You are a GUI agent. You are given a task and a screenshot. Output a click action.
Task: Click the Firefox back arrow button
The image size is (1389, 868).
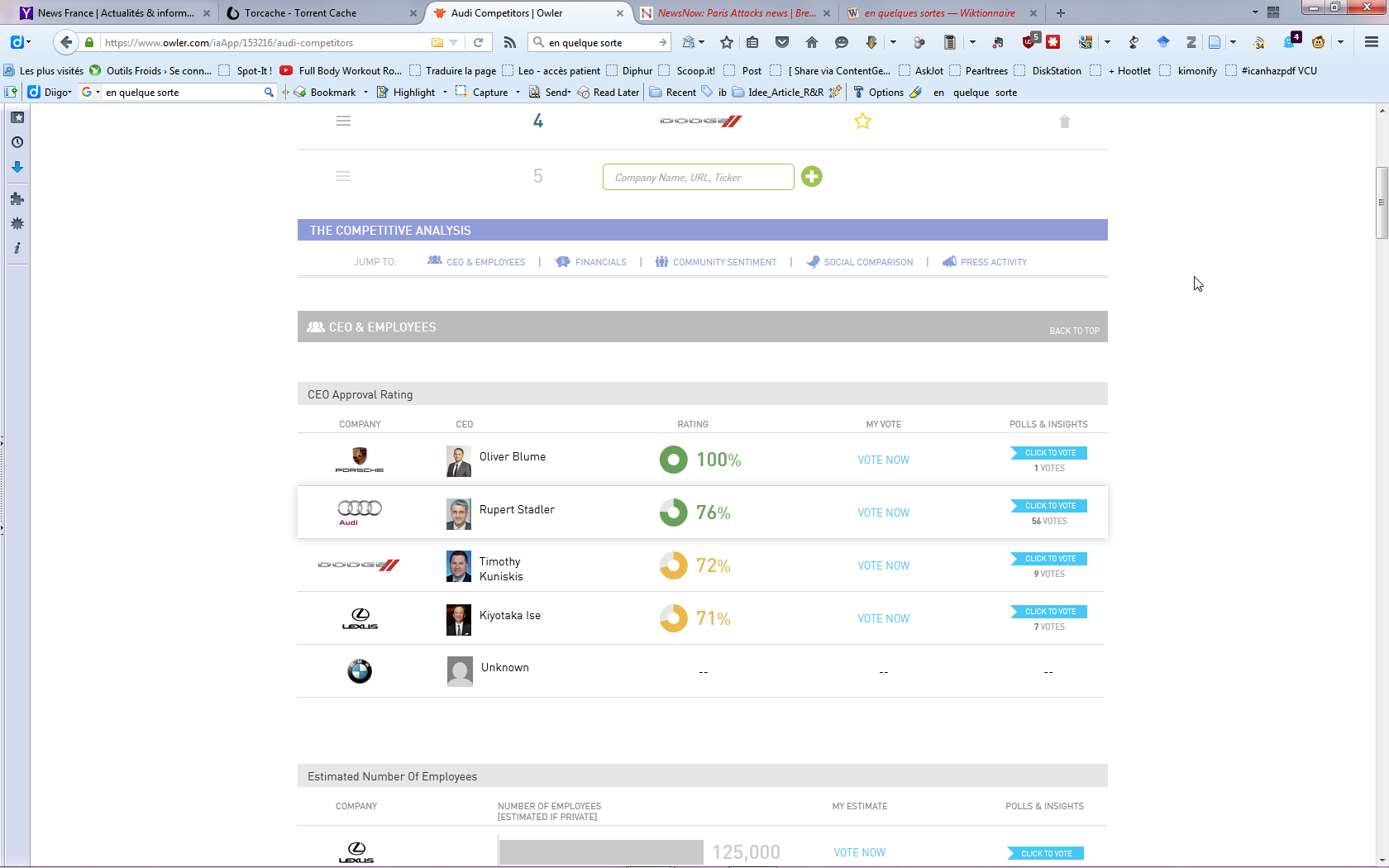click(66, 42)
